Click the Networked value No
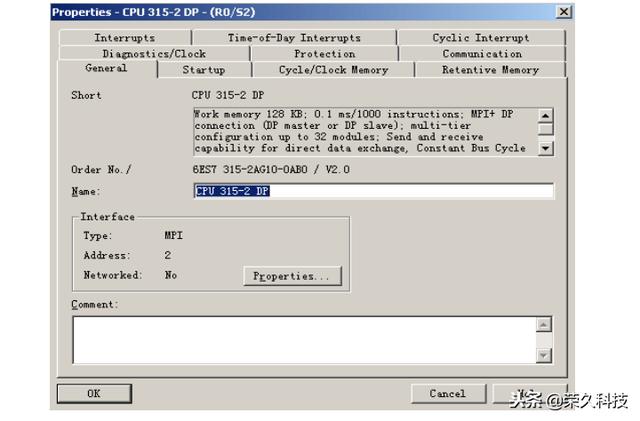The height and width of the screenshot is (421, 640). [x=171, y=275]
